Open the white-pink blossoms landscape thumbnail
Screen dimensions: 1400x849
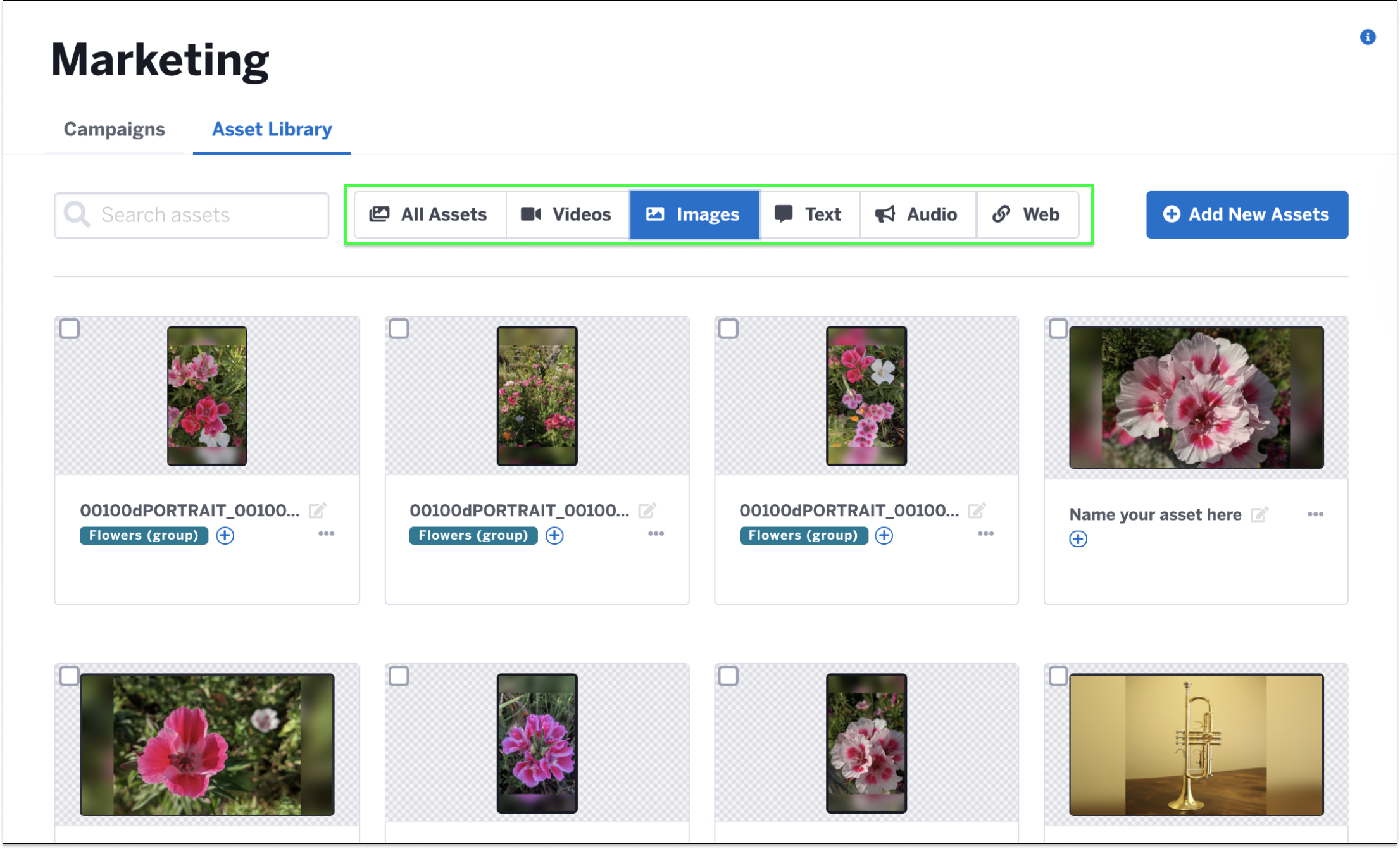click(1196, 397)
